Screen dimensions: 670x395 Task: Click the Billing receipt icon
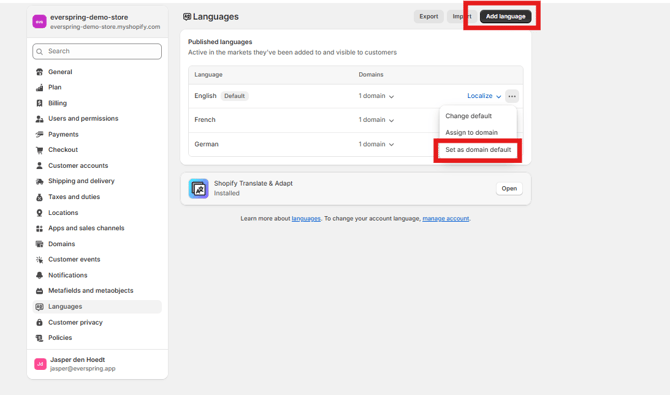click(39, 103)
